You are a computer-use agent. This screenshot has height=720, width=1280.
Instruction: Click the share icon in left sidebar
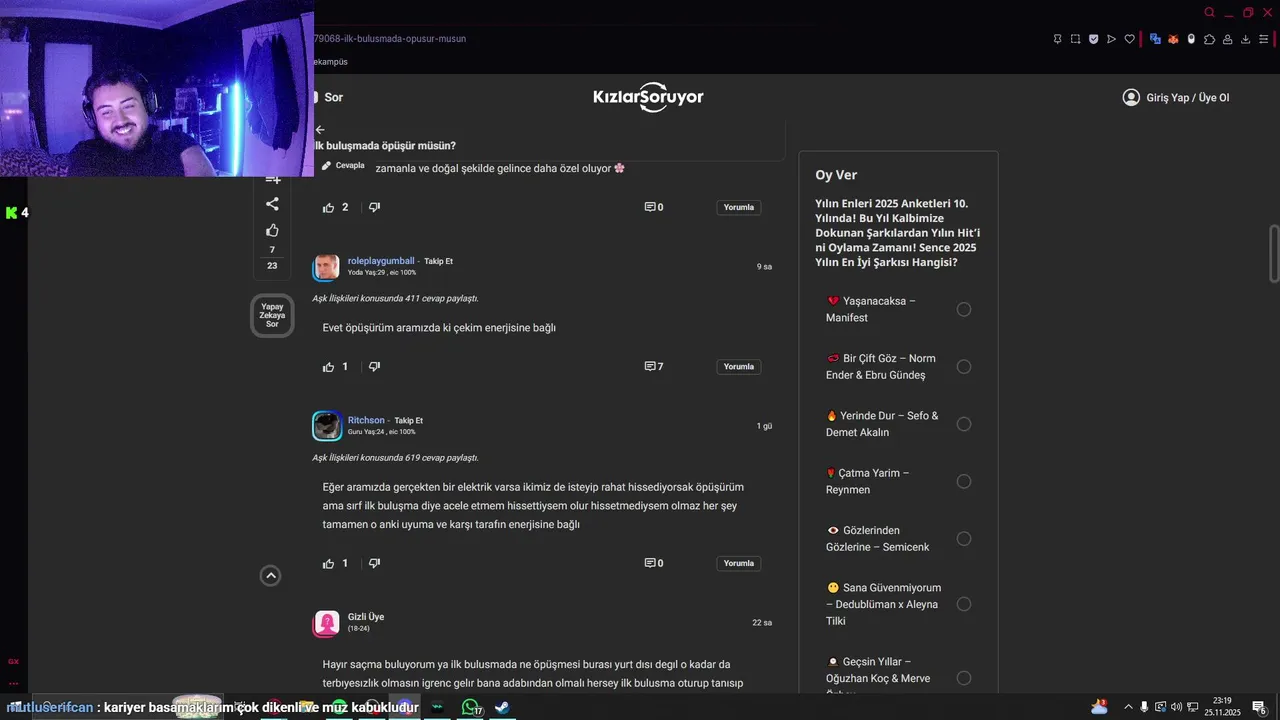pyautogui.click(x=272, y=204)
